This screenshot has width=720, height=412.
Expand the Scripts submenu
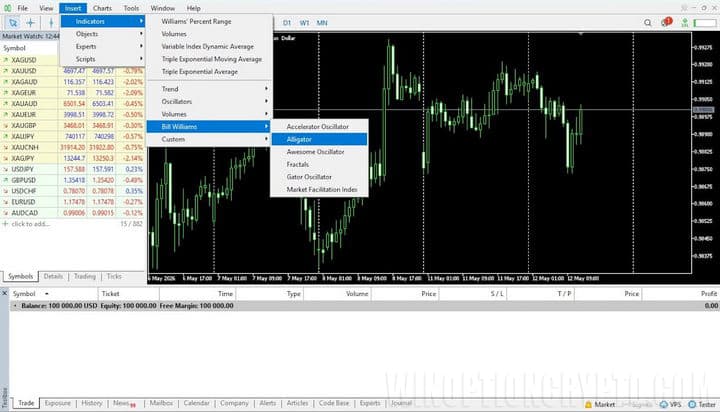[103, 59]
